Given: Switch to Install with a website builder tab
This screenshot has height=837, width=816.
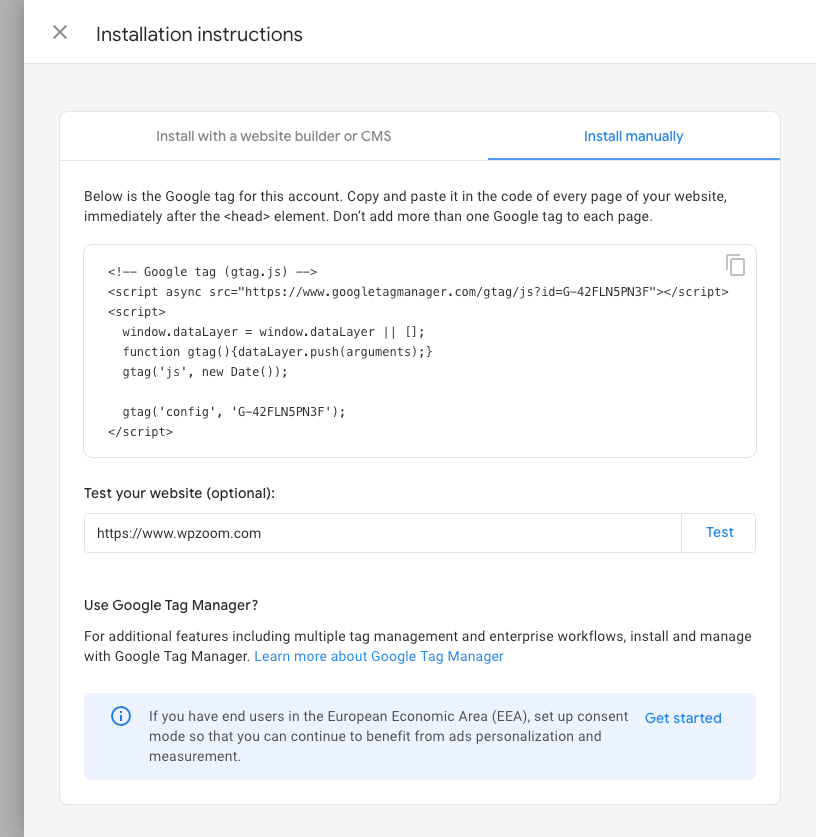Looking at the screenshot, I should point(273,136).
